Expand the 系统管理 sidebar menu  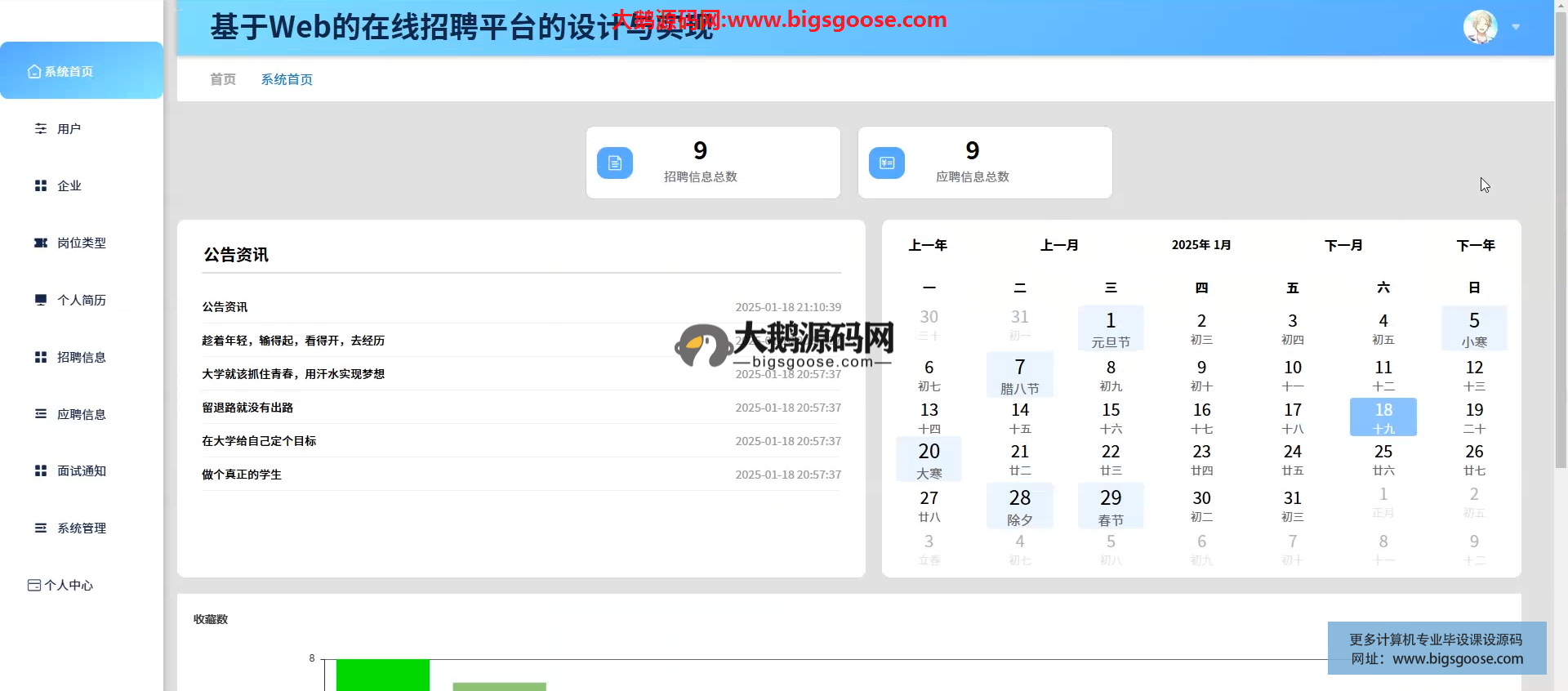click(x=81, y=528)
